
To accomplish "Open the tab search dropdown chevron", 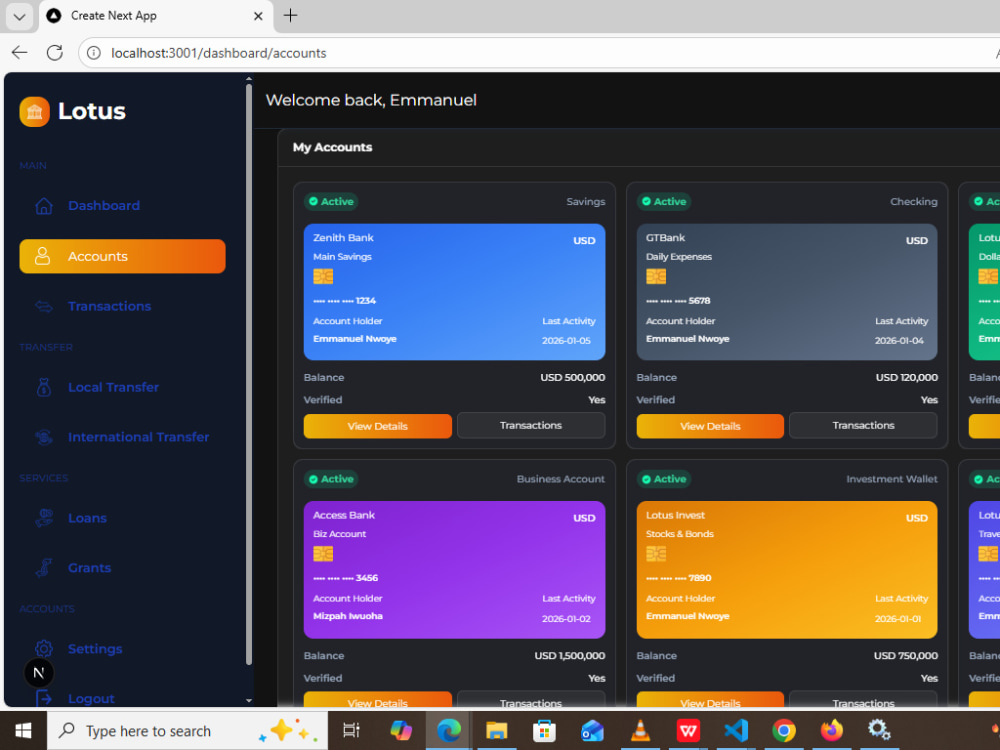I will 19,17.
